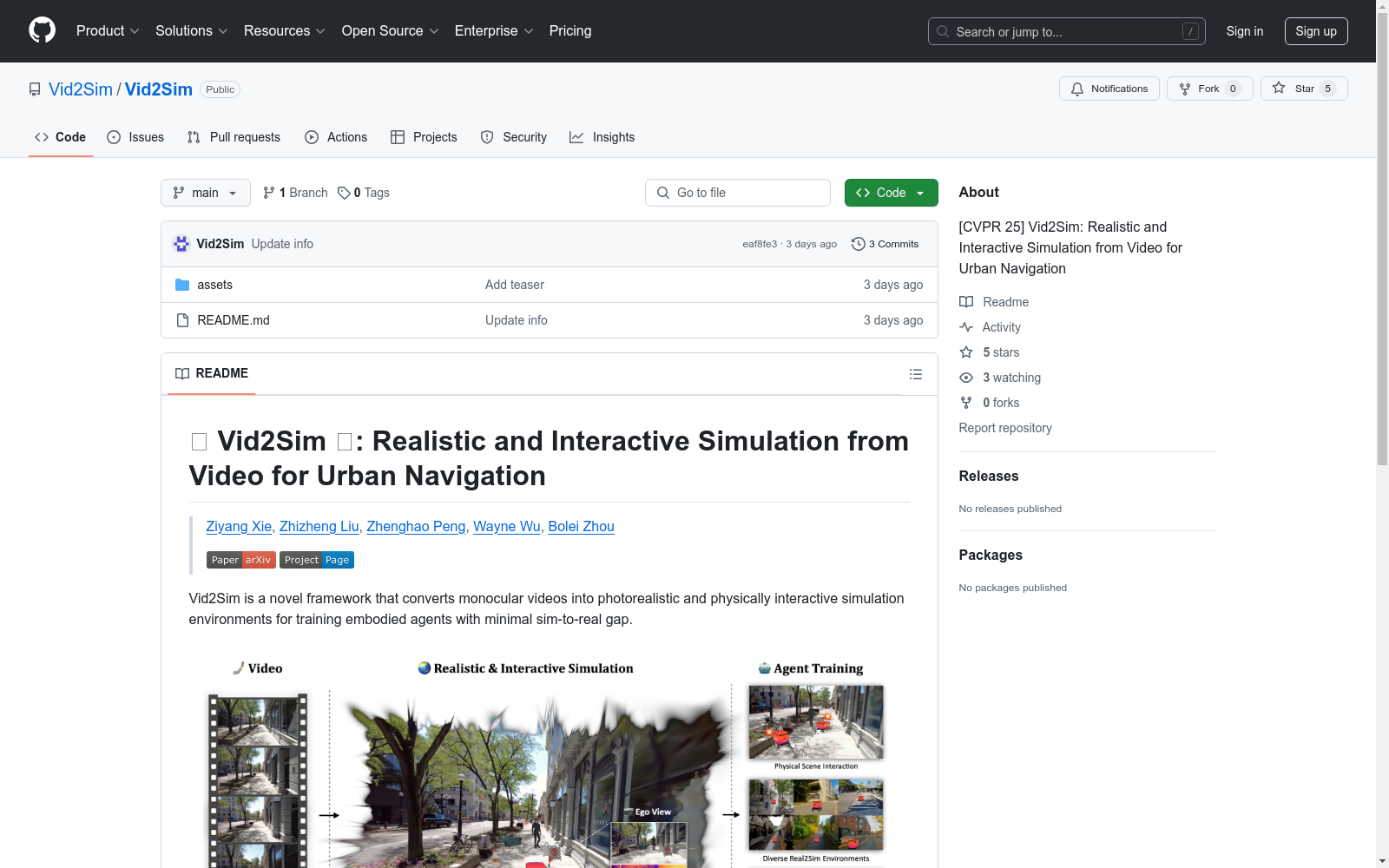This screenshot has width=1389, height=868.
Task: Click the Notifications bell button
Action: click(x=1109, y=89)
